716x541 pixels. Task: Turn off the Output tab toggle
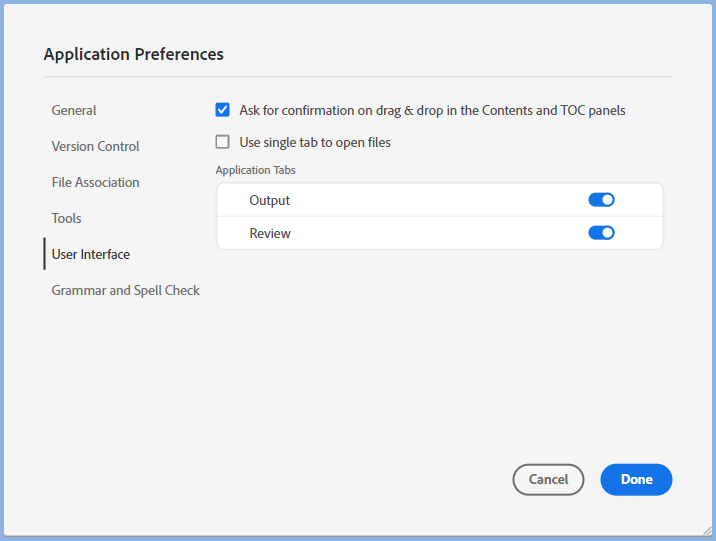[601, 200]
